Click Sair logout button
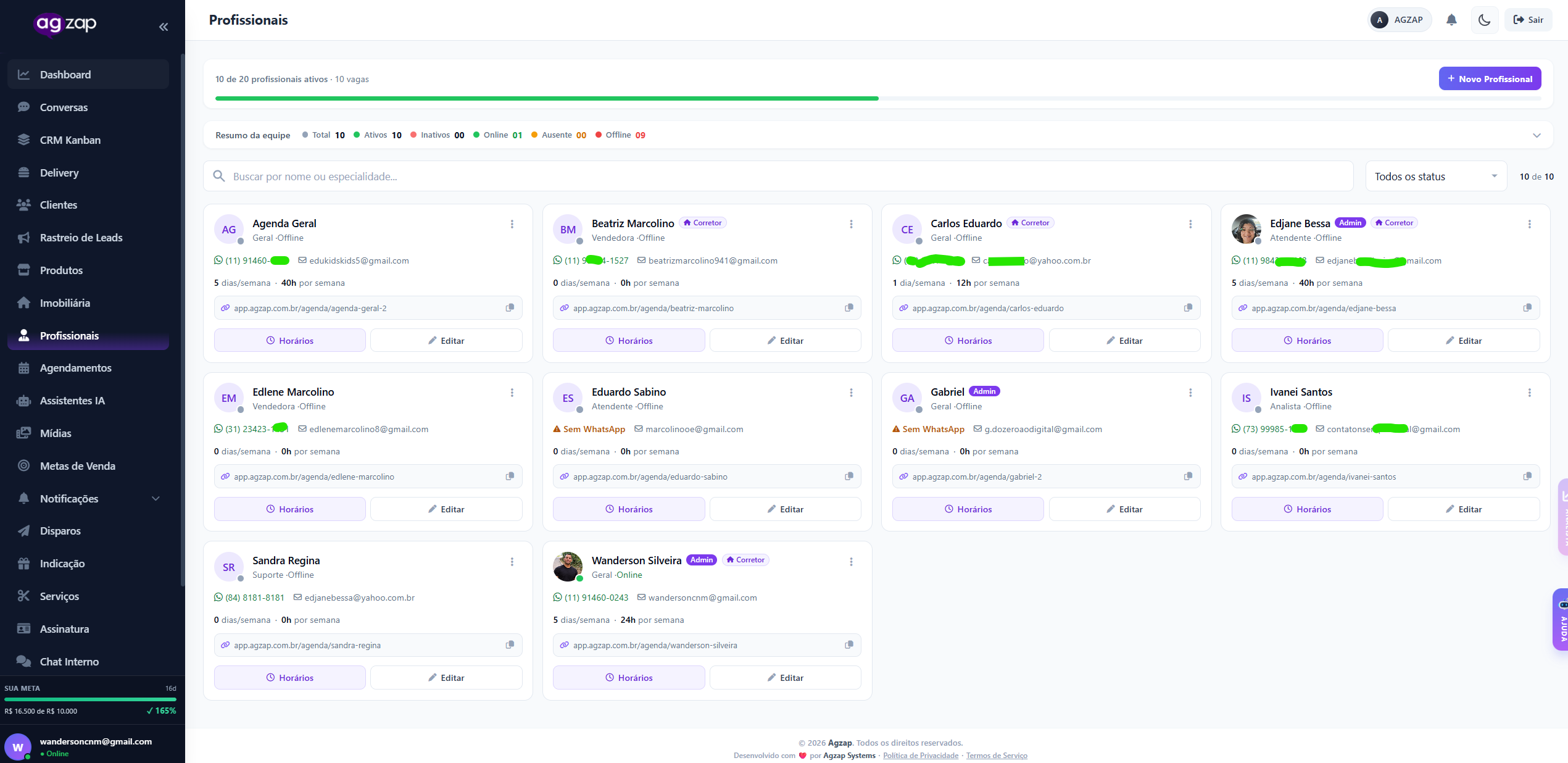1568x763 pixels. [1528, 20]
